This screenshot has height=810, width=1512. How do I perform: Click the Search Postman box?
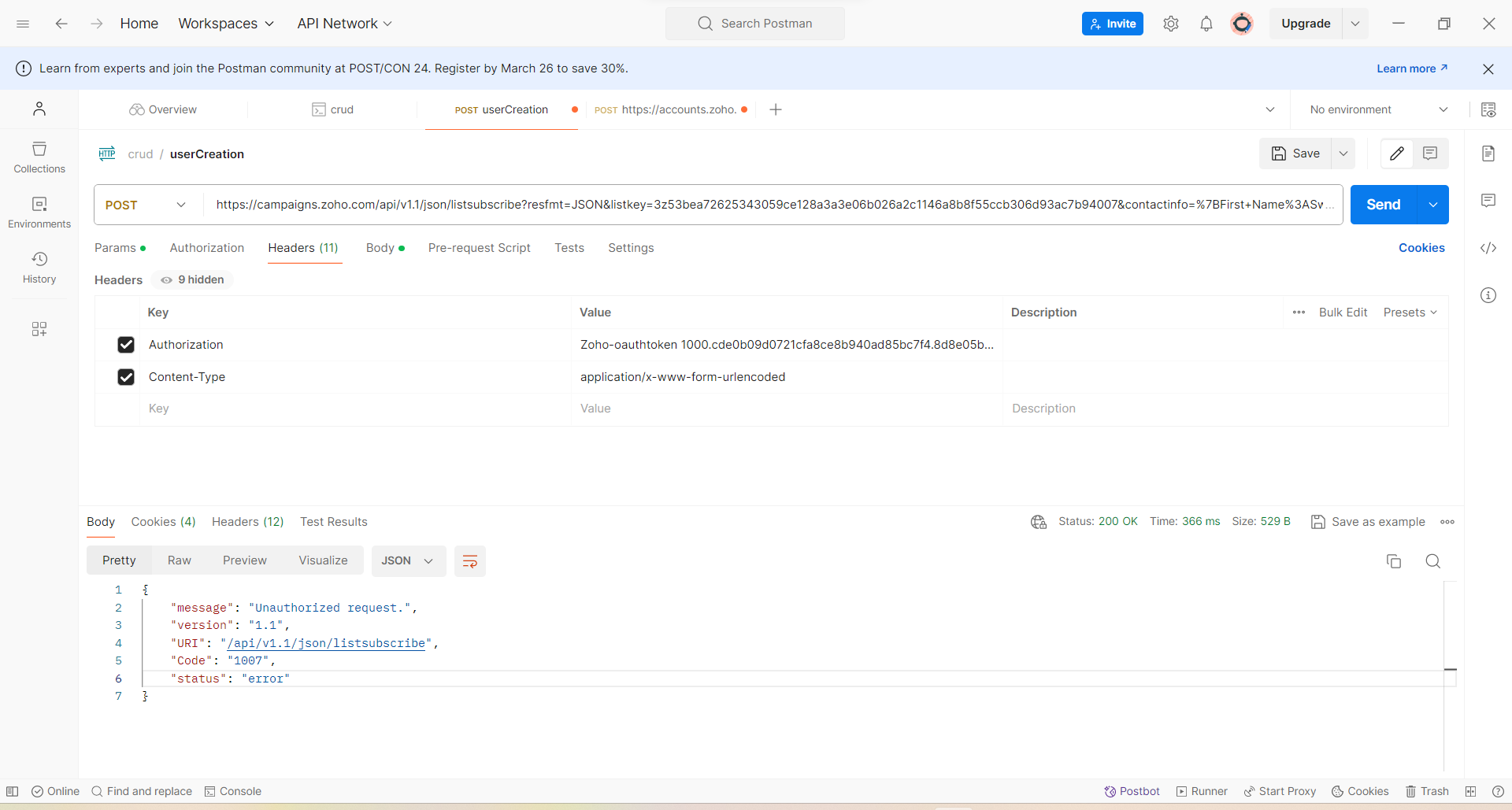click(x=755, y=24)
